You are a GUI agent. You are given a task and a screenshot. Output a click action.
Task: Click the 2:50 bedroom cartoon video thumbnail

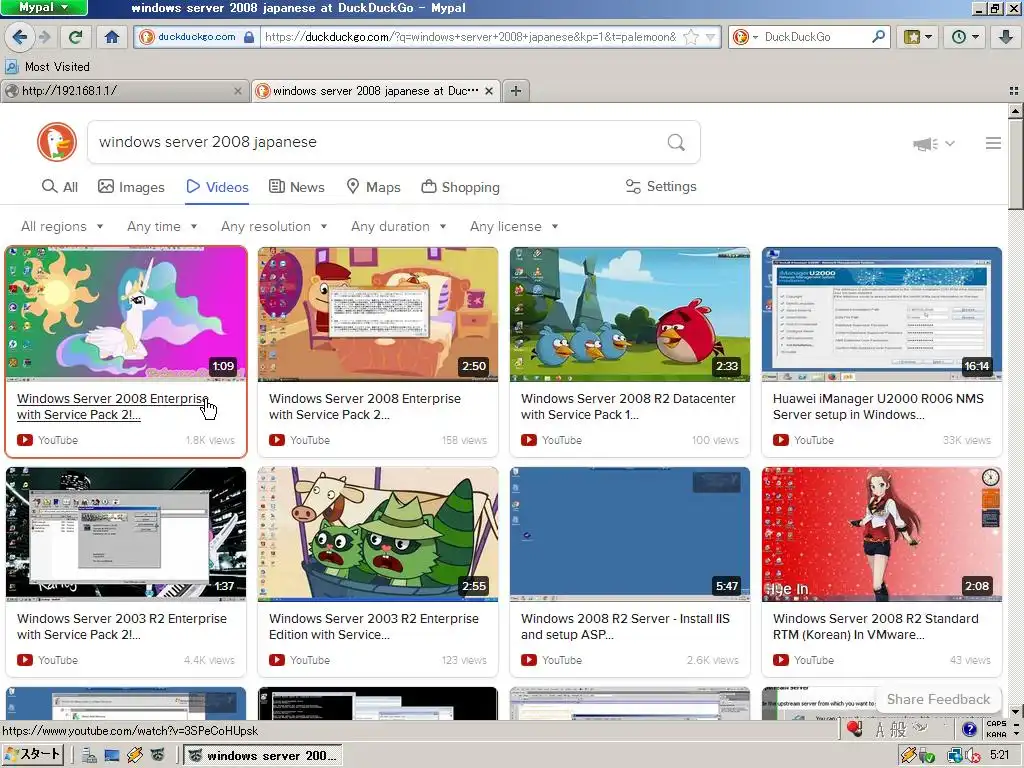click(x=377, y=314)
